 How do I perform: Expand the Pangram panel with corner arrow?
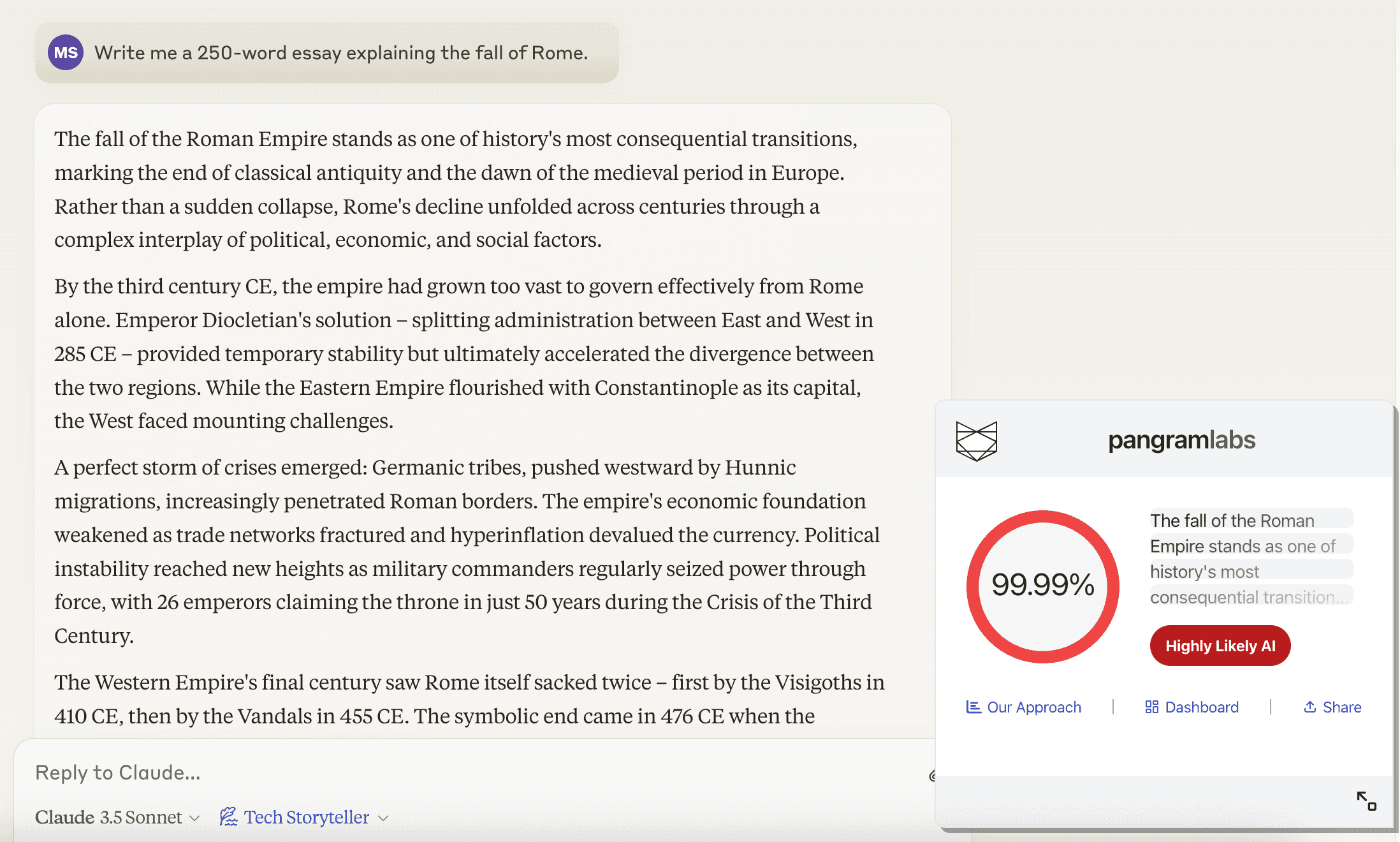click(1366, 801)
